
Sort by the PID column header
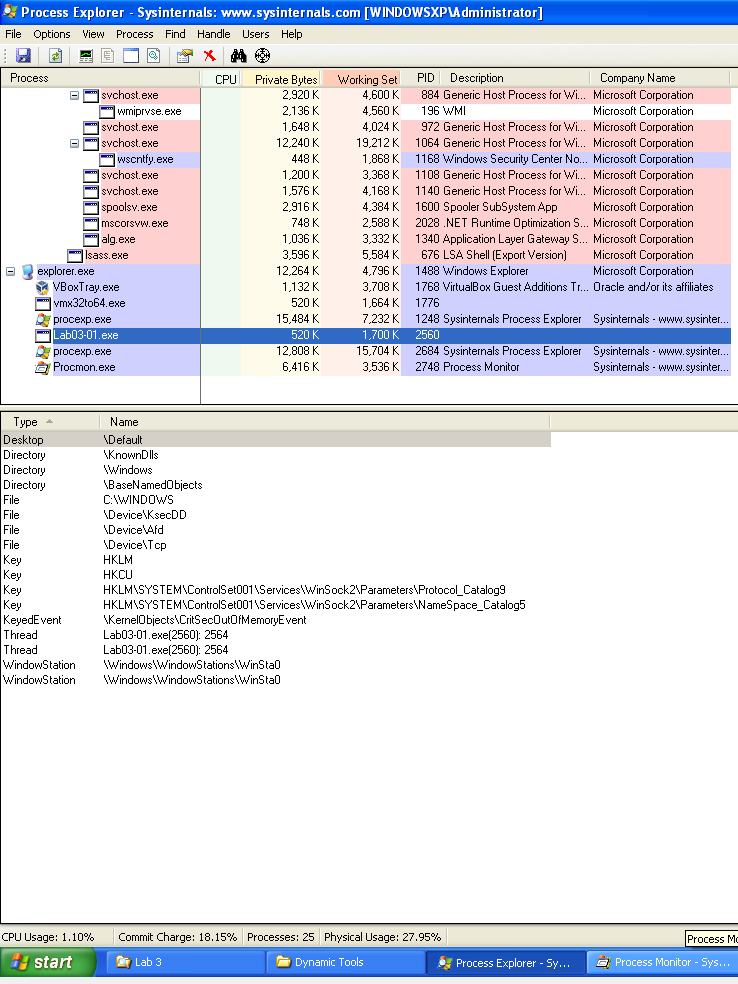[420, 78]
